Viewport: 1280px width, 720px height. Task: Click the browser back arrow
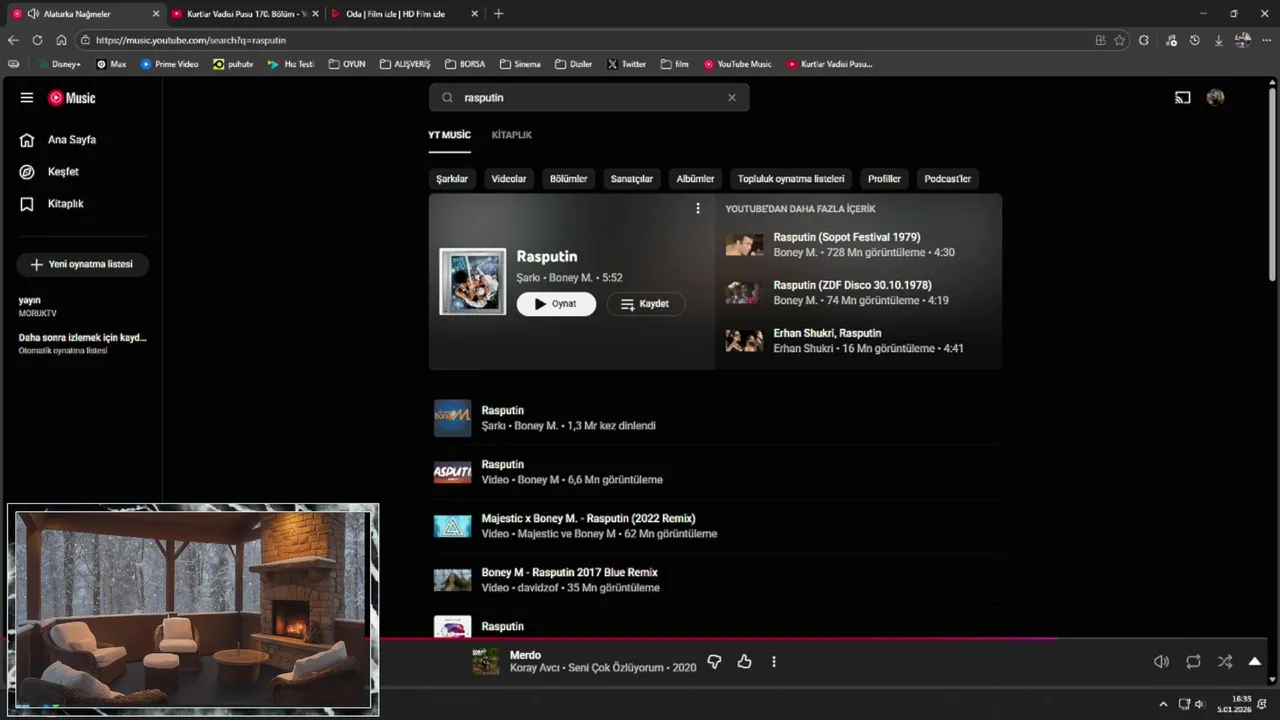pyautogui.click(x=13, y=40)
